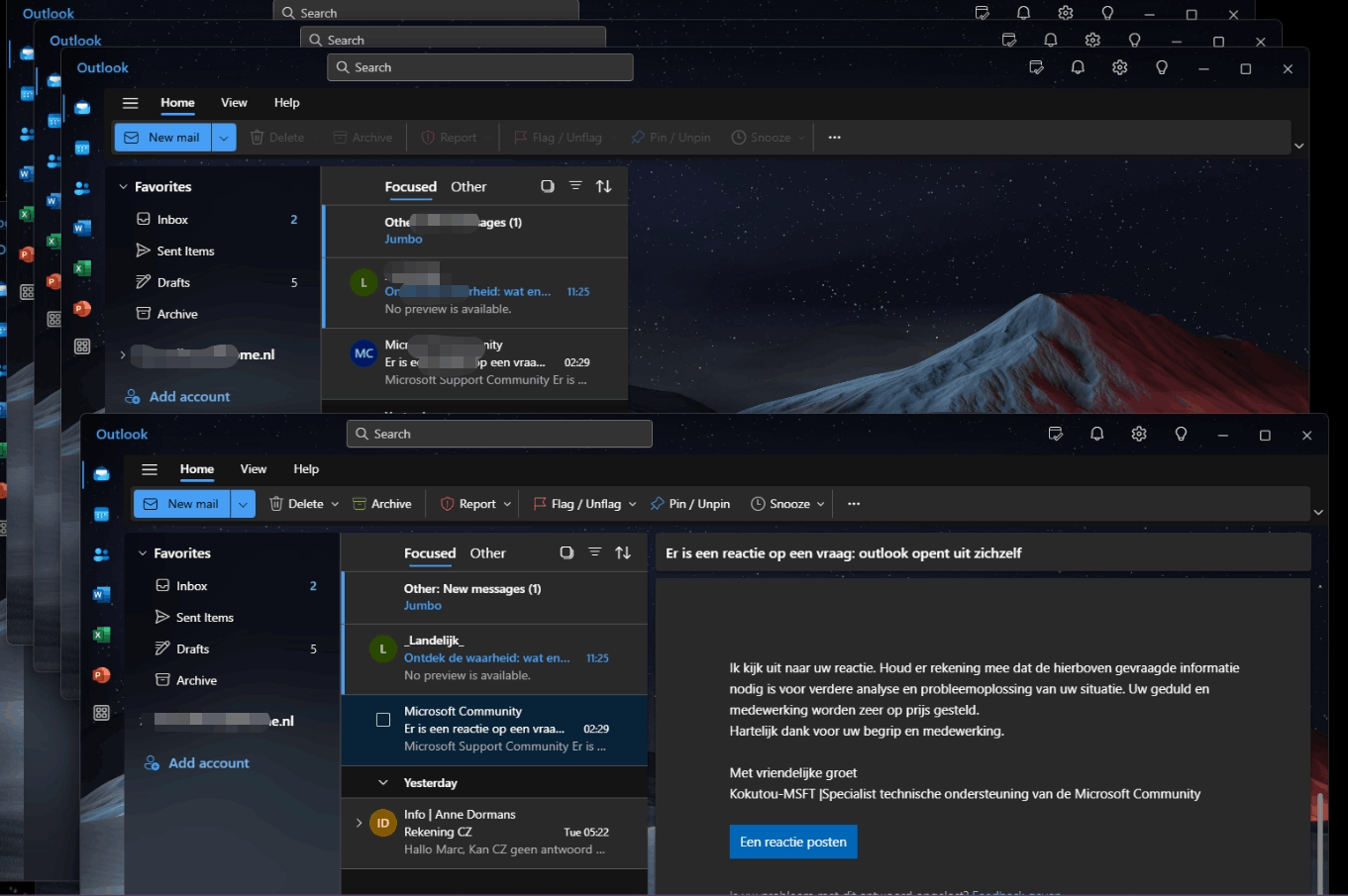Click Snooze in front window toolbar
The width and height of the screenshot is (1348, 896).
tap(781, 504)
